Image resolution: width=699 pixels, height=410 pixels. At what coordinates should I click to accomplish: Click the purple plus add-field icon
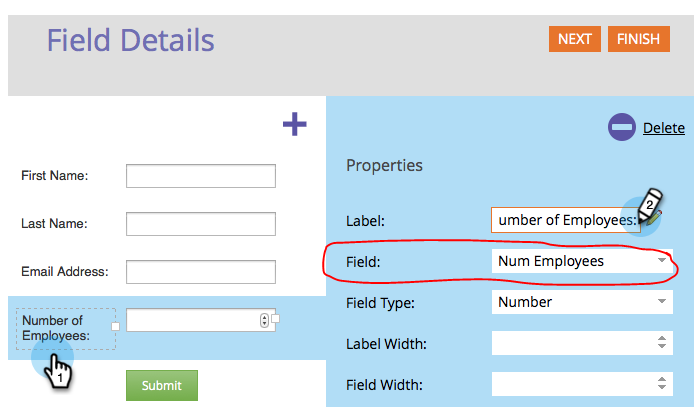click(295, 124)
